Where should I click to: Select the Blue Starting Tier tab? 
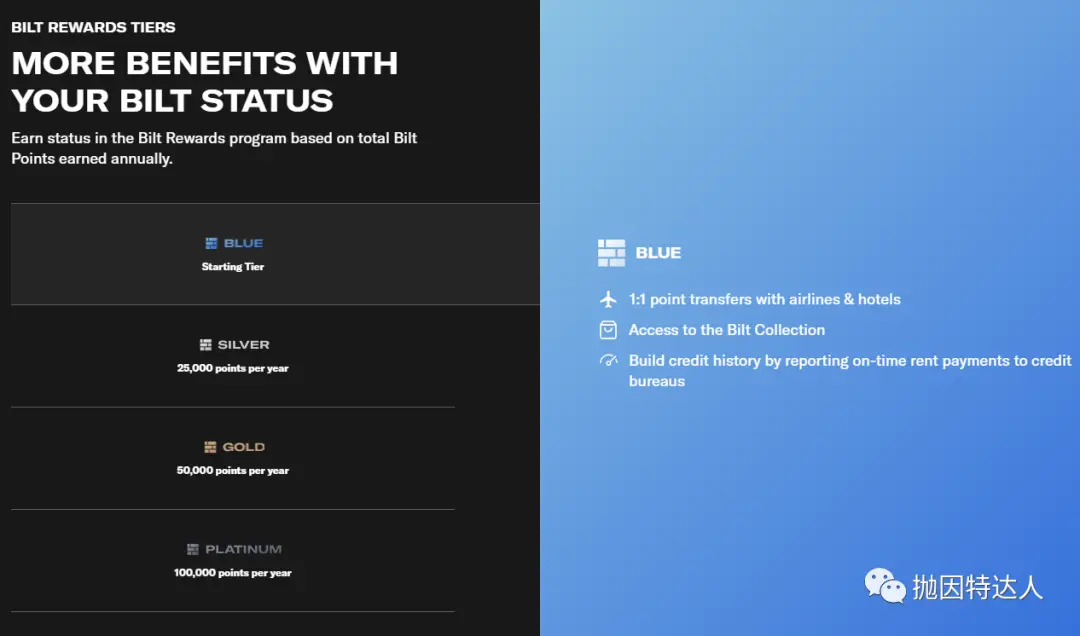click(233, 255)
